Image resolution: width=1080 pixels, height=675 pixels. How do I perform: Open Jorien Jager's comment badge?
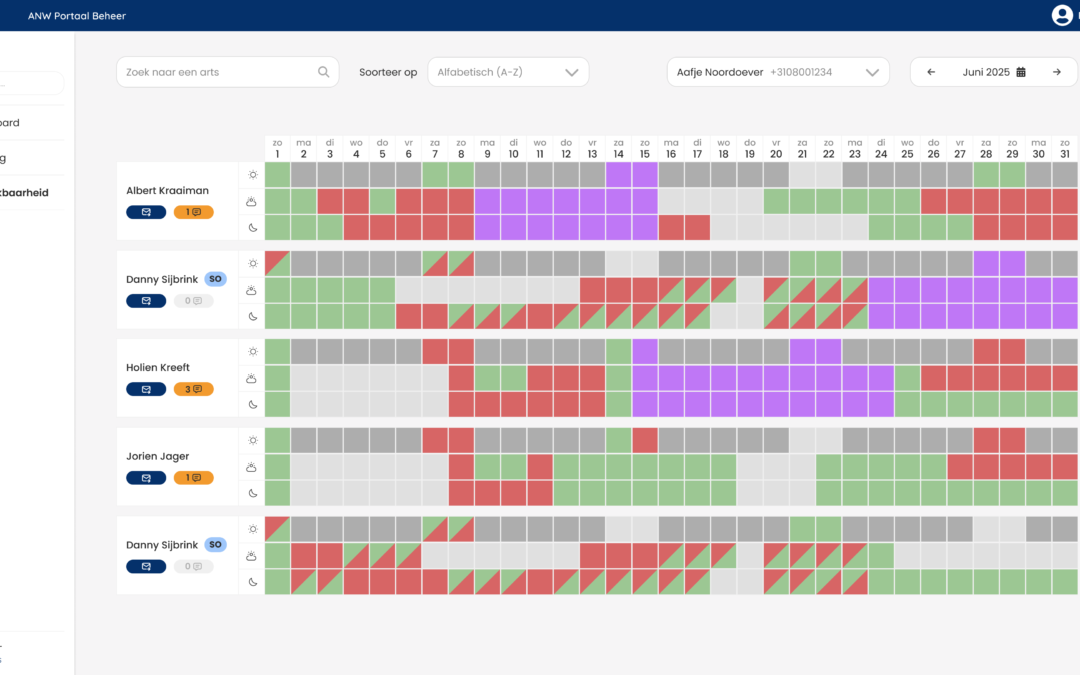[x=194, y=477]
